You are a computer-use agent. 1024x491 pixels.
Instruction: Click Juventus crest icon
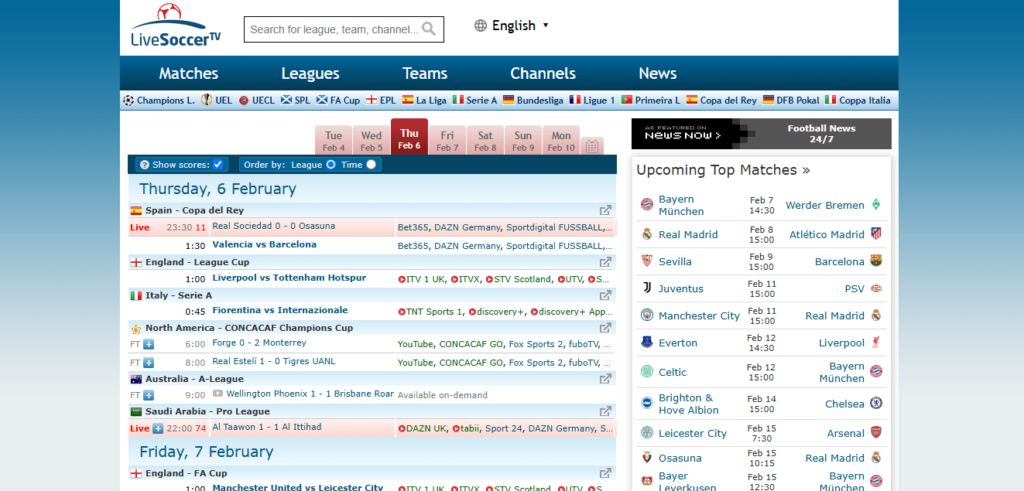point(647,288)
